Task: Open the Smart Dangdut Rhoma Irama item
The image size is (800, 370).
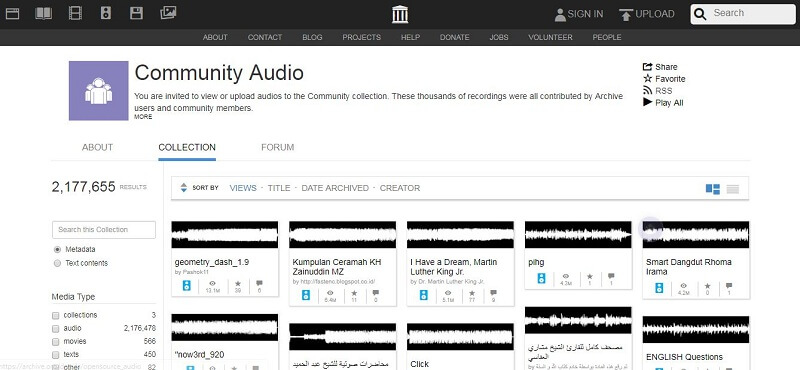Action: tap(689, 267)
